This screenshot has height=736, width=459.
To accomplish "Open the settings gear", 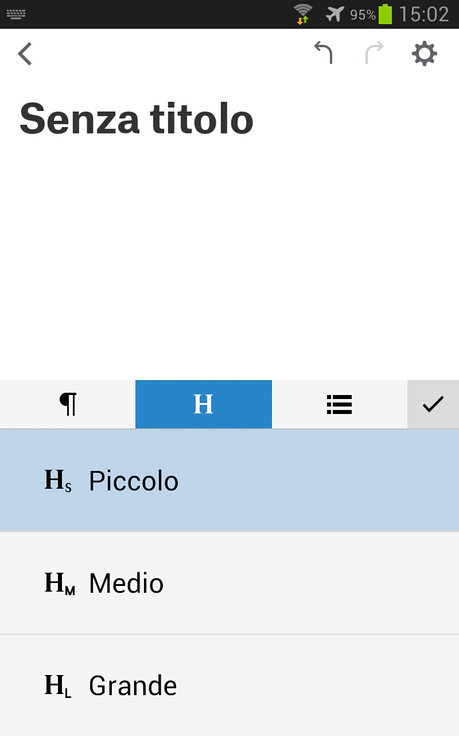I will (424, 54).
